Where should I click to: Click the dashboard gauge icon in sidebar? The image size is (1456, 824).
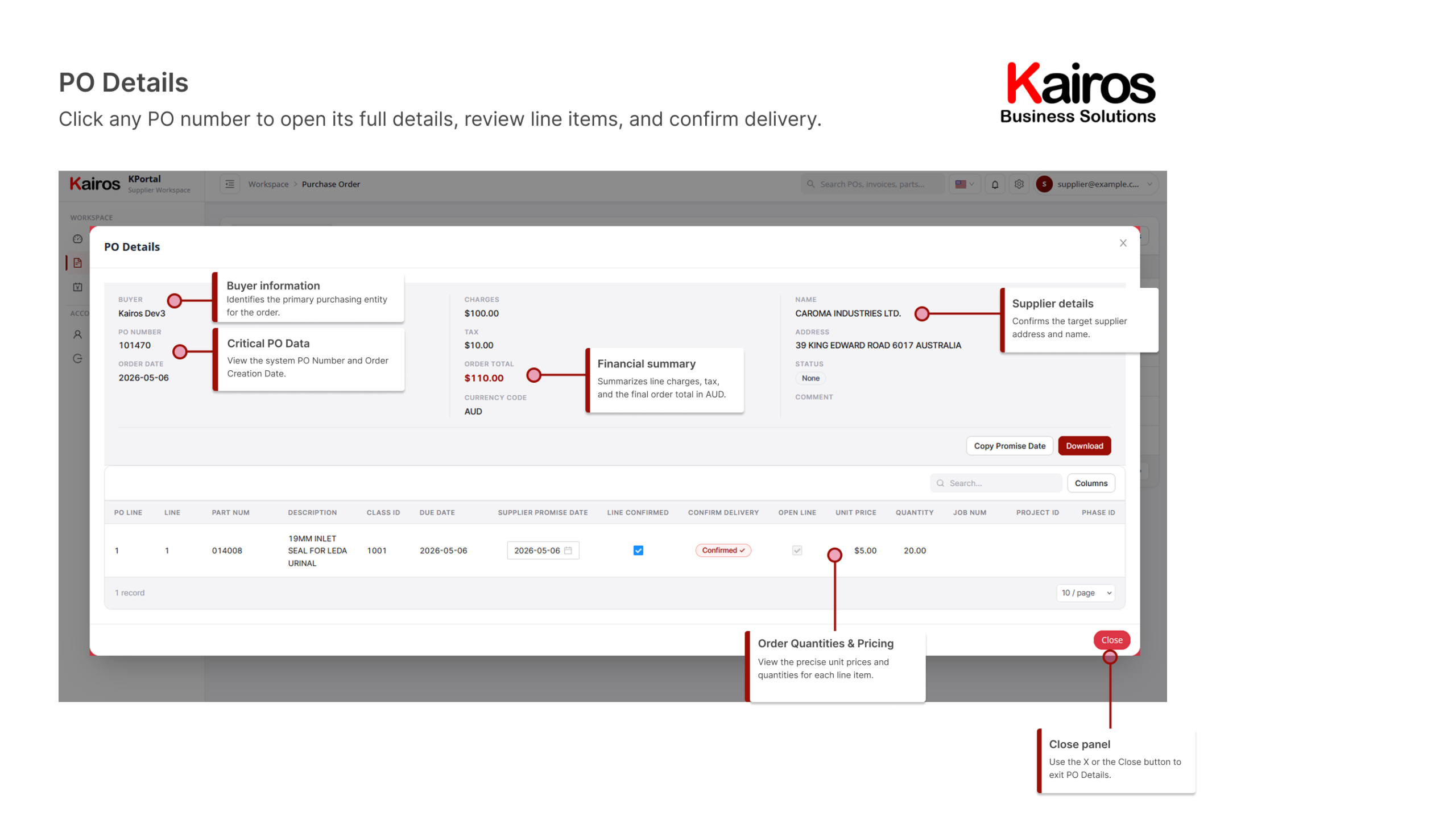tap(78, 239)
